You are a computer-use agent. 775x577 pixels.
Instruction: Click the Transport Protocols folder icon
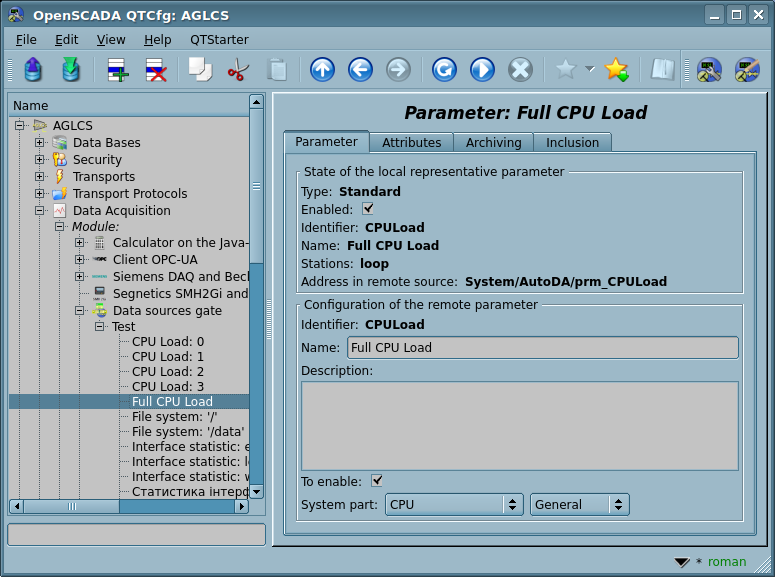pos(59,193)
